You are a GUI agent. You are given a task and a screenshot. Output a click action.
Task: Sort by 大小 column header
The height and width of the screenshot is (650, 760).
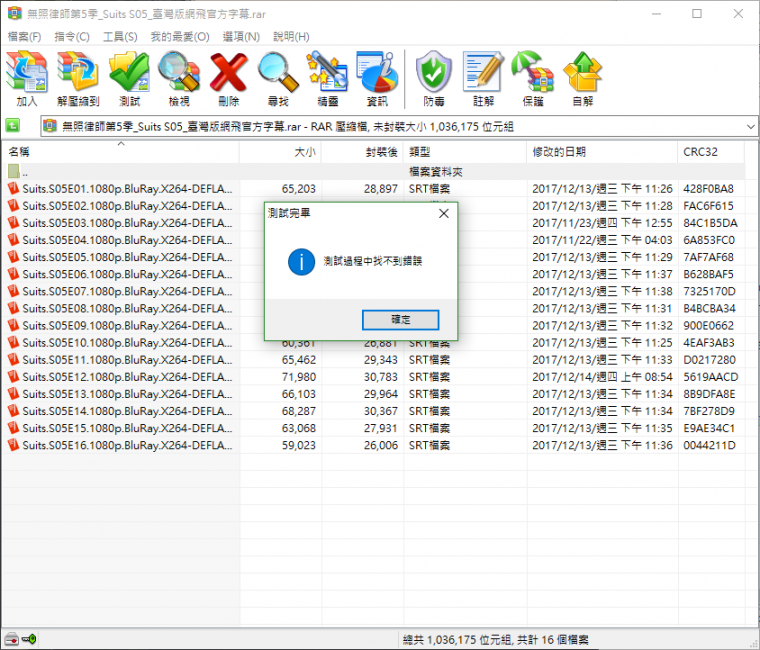coord(280,152)
